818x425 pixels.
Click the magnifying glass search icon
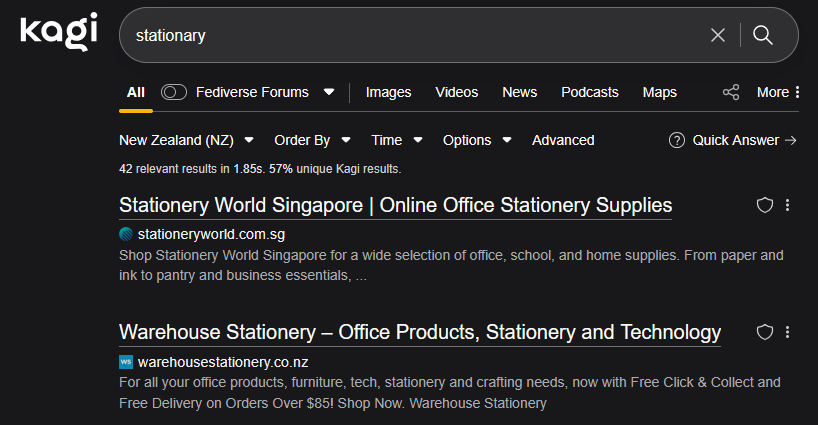click(763, 35)
